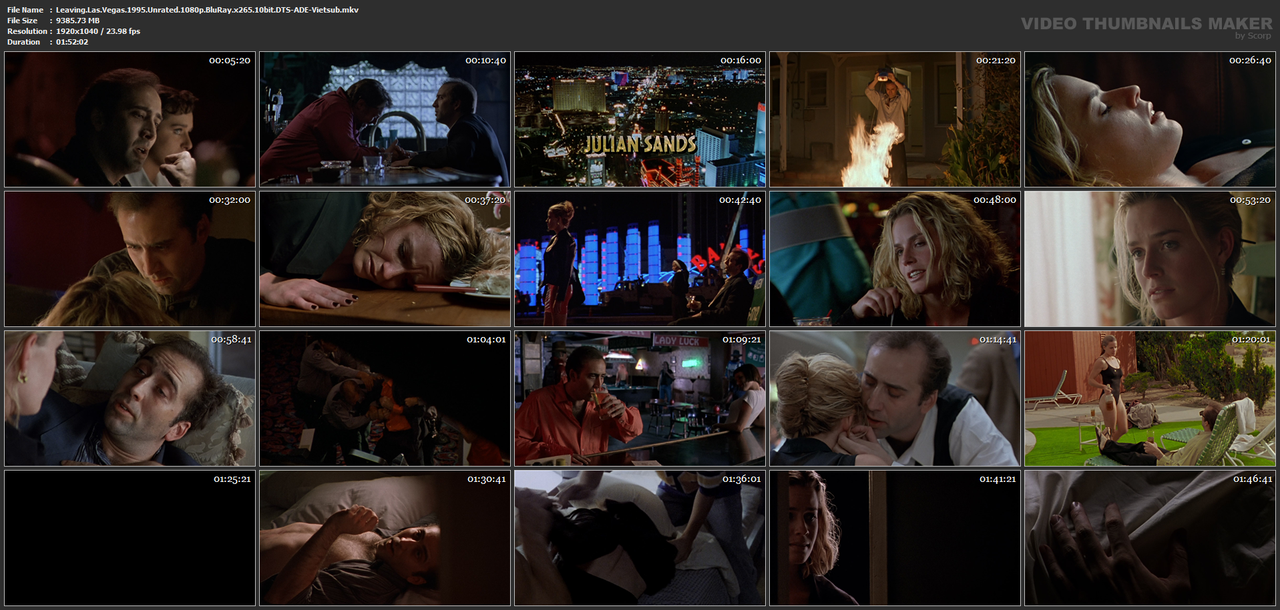The height and width of the screenshot is (610, 1280).
Task: Open the thumbnail at 00:58:41
Action: (x=130, y=398)
